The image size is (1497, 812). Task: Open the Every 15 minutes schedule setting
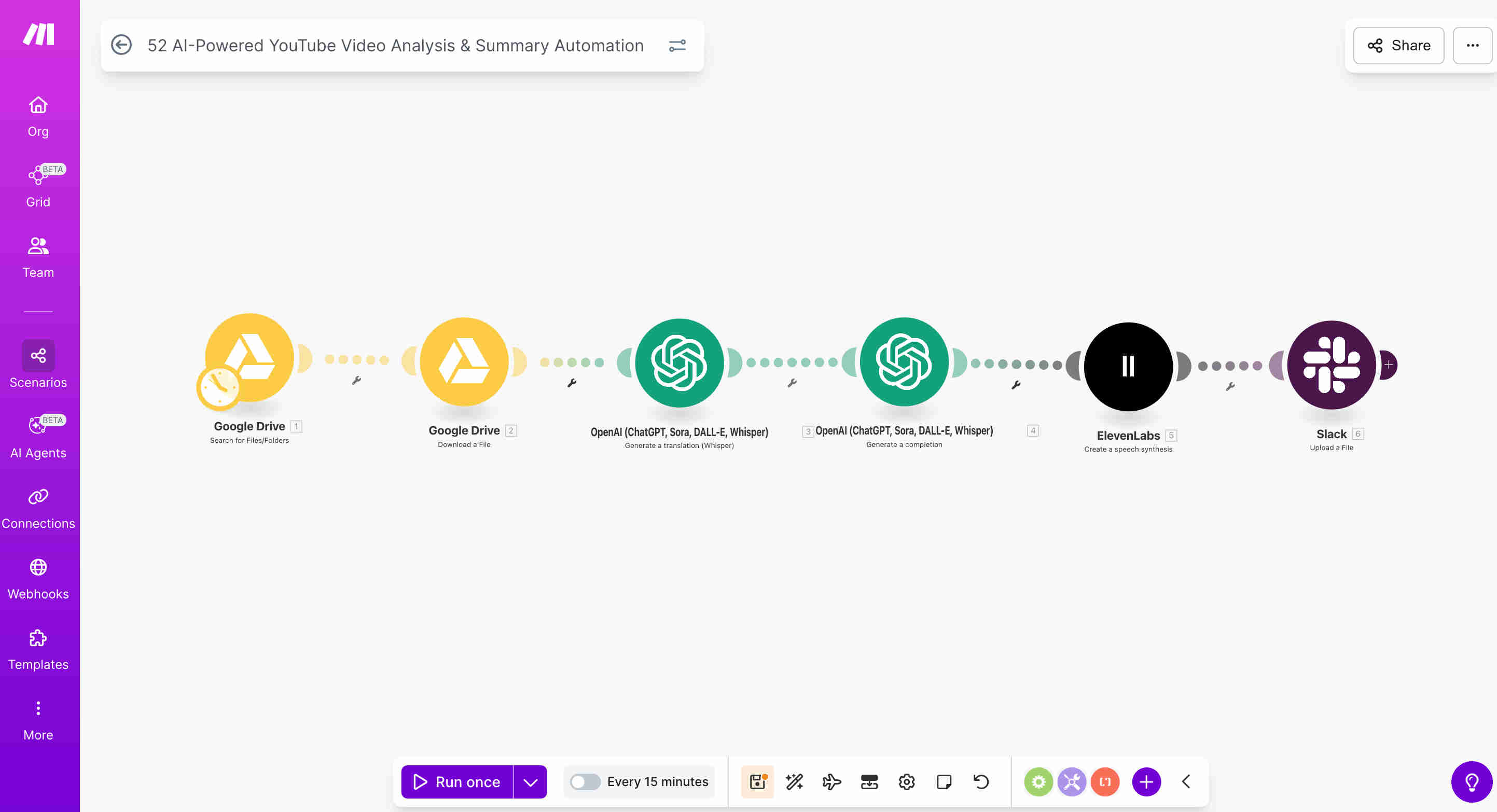657,782
